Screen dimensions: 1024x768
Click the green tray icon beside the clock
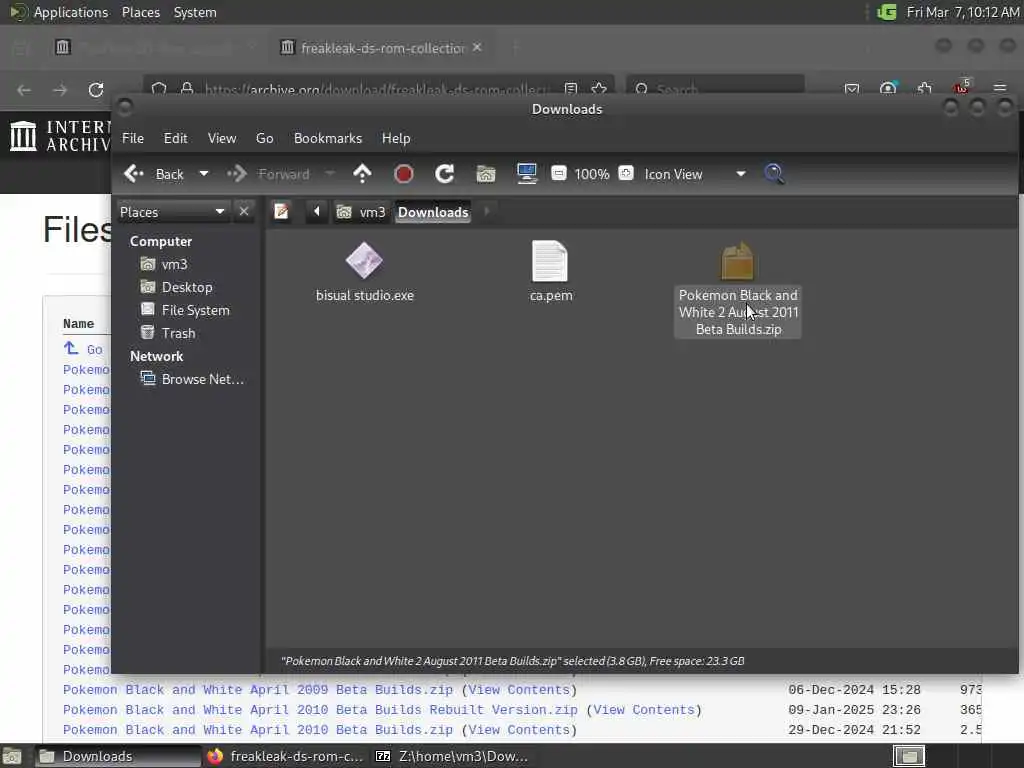(886, 12)
